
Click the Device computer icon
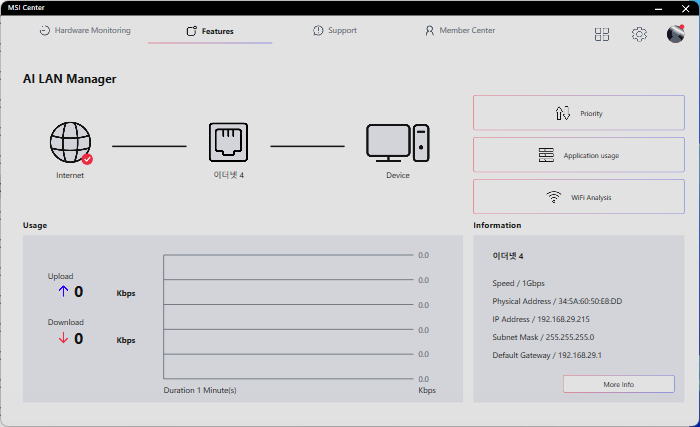click(x=398, y=143)
